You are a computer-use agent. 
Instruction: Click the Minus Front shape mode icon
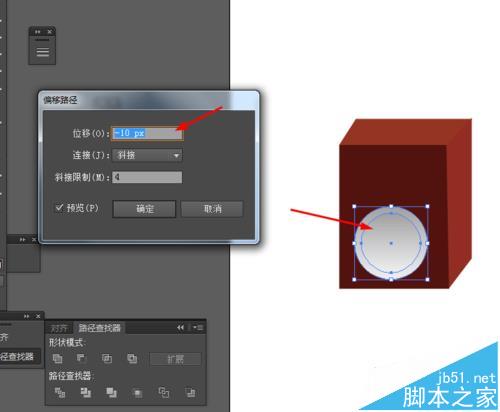[81, 358]
